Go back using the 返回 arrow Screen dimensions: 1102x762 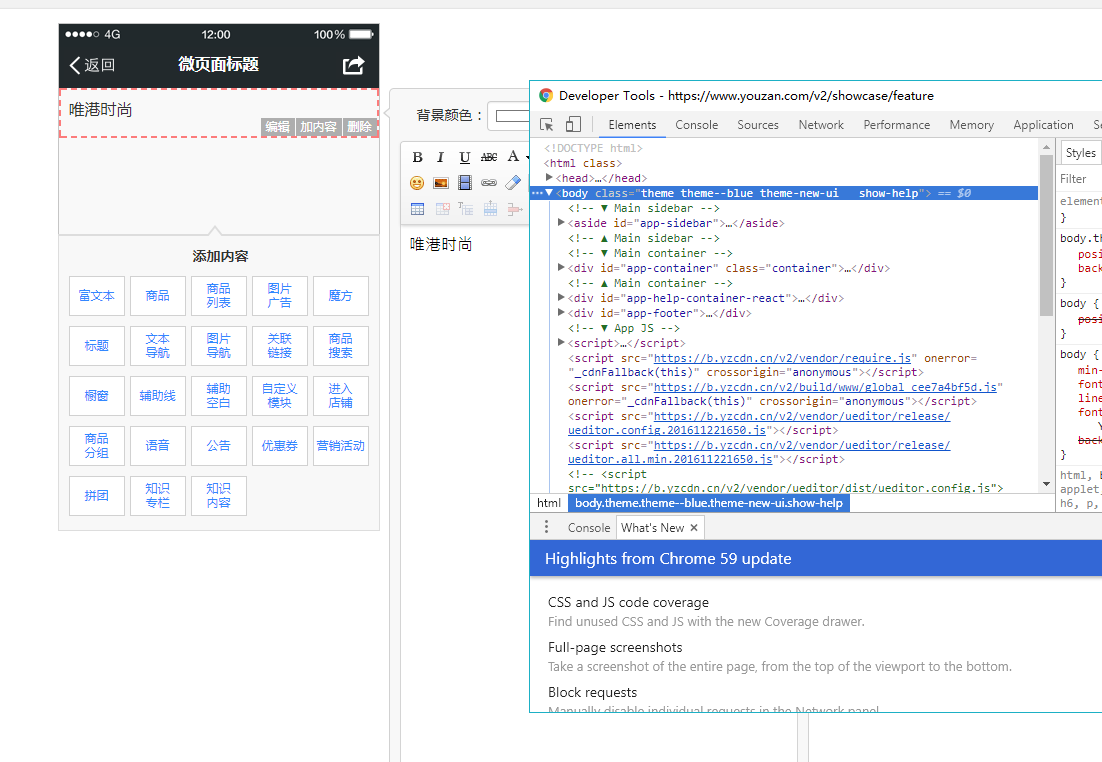(x=92, y=65)
